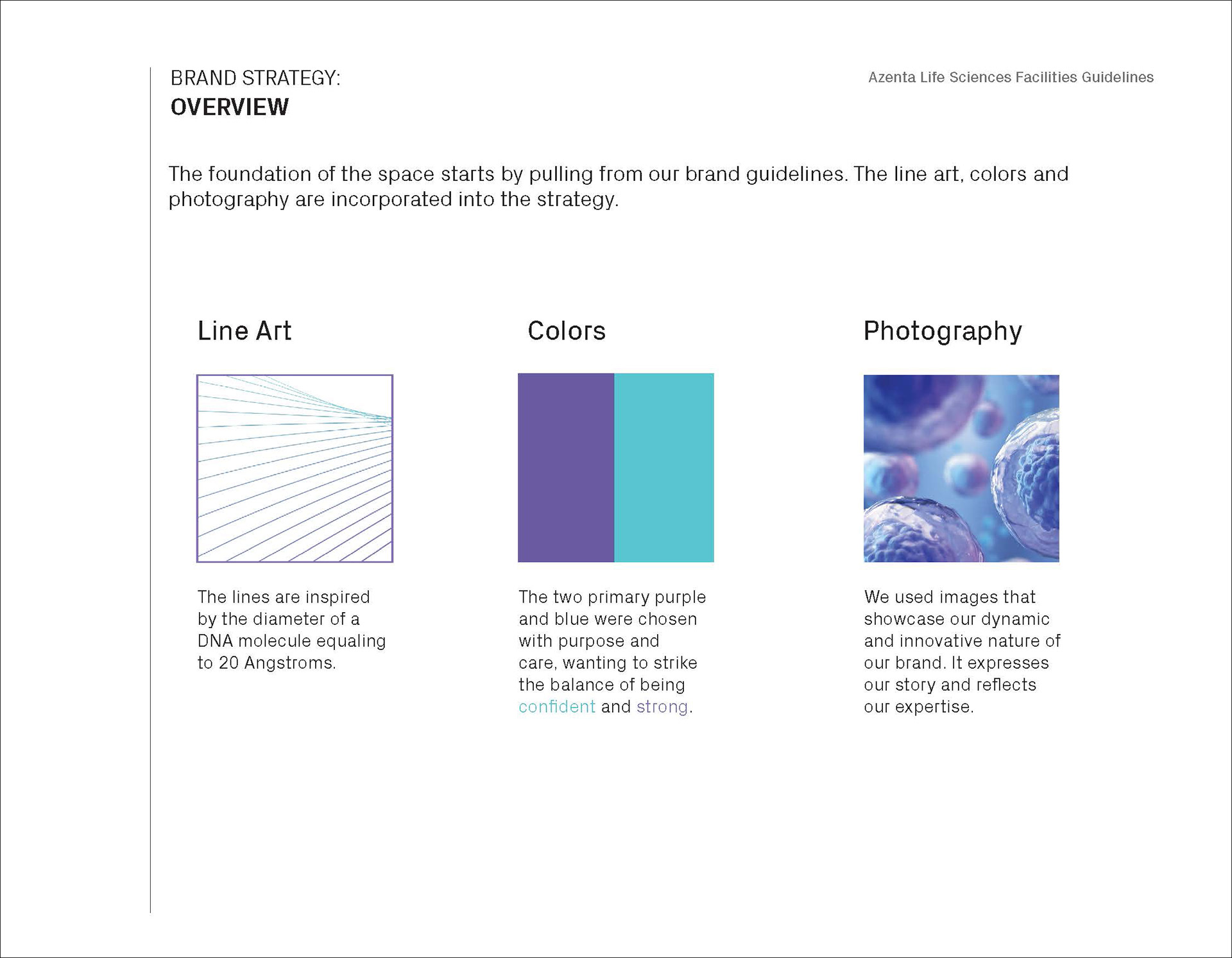Click the Line Art heading

click(x=244, y=331)
